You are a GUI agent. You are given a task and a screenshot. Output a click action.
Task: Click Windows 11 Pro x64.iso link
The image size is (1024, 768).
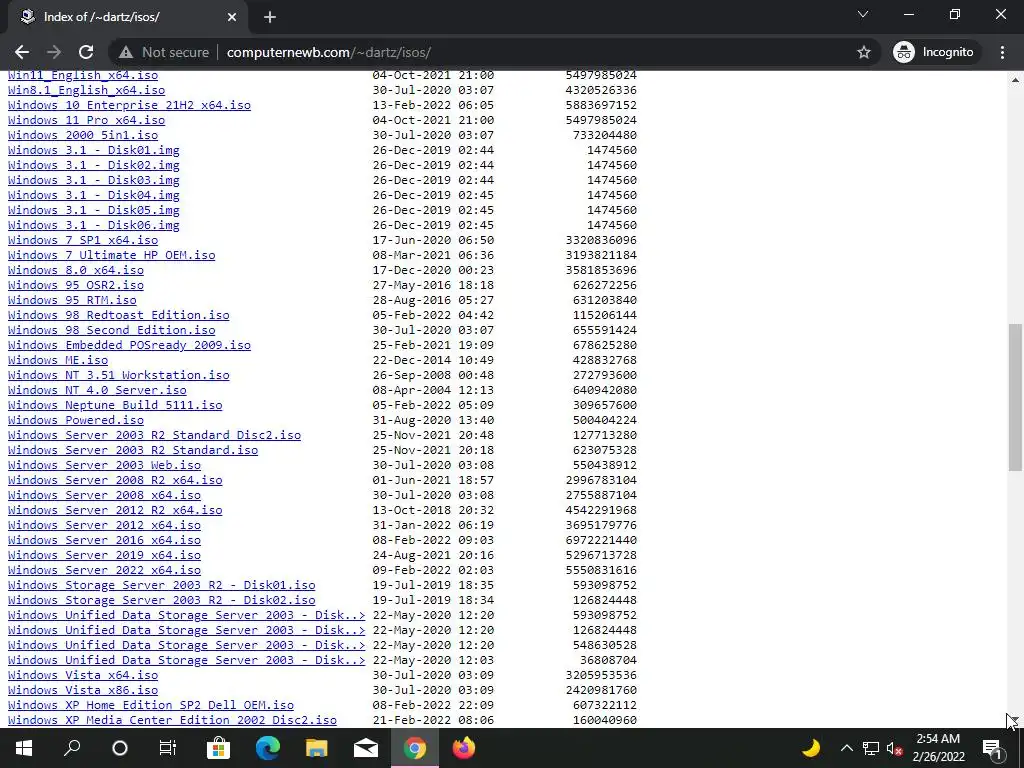[86, 120]
